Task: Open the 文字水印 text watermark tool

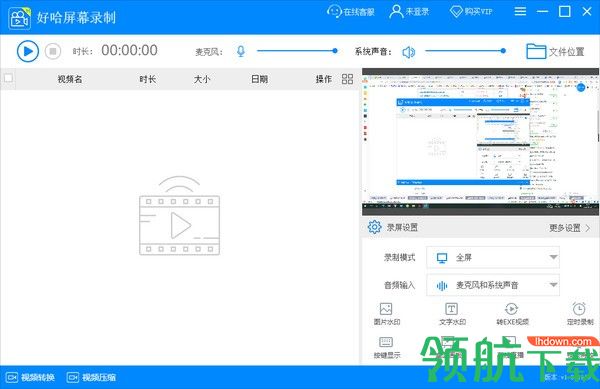Action: coord(452,314)
